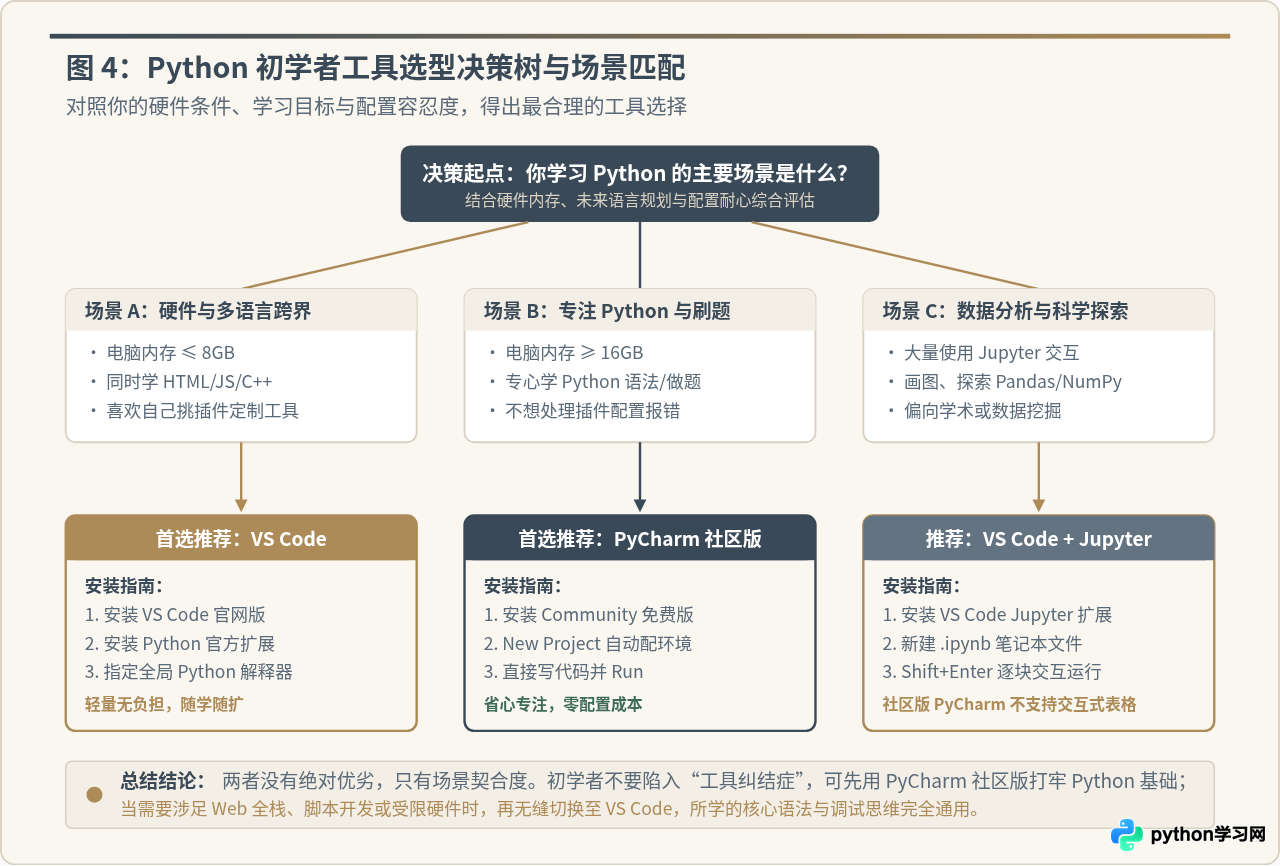Select step "2. 新建 .ipynb 笔记本文件"

coord(982,644)
